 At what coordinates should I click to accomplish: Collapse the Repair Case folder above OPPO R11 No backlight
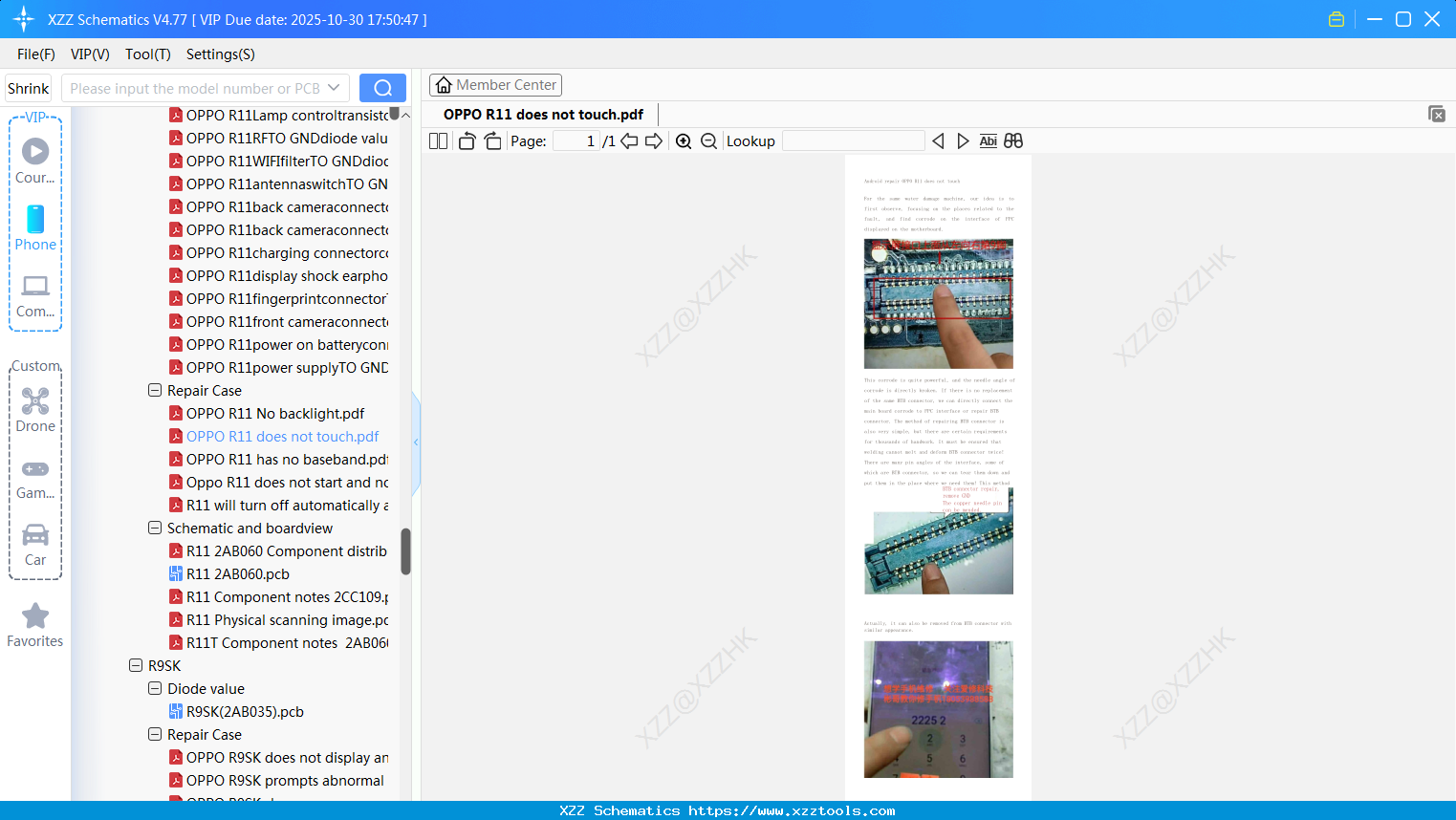coord(155,391)
